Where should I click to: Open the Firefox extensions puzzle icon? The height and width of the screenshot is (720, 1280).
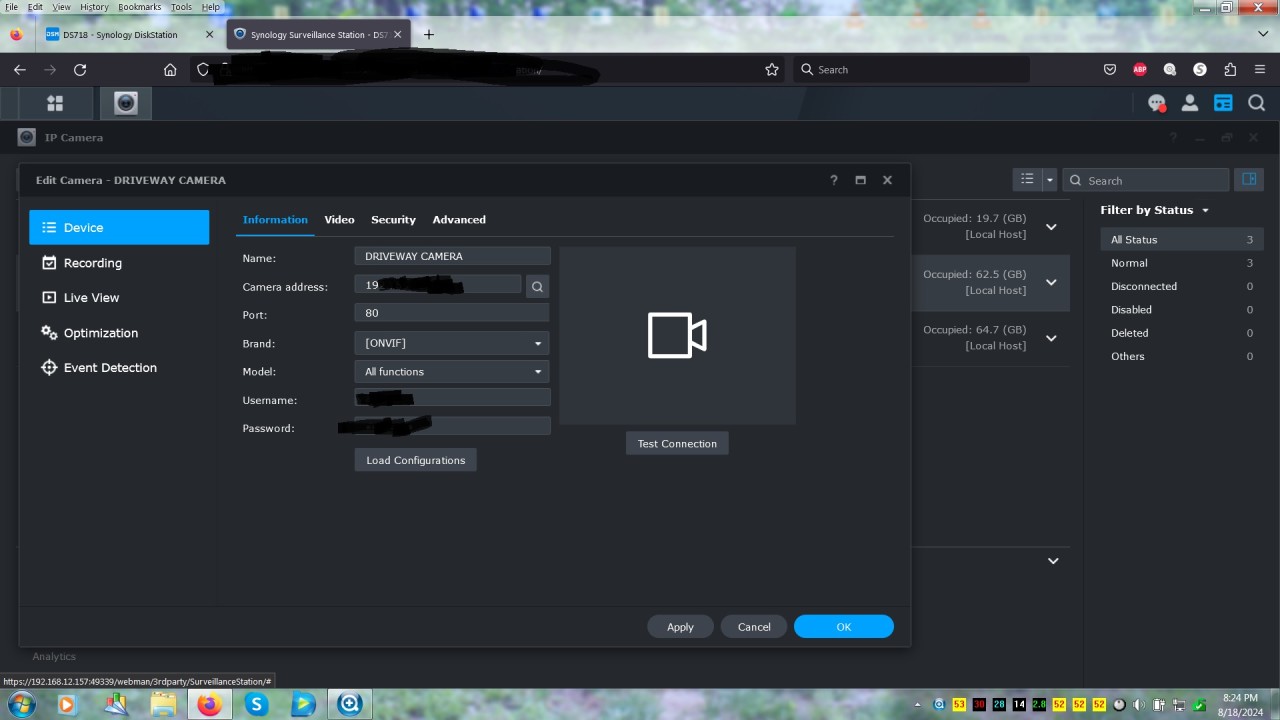(x=1230, y=69)
